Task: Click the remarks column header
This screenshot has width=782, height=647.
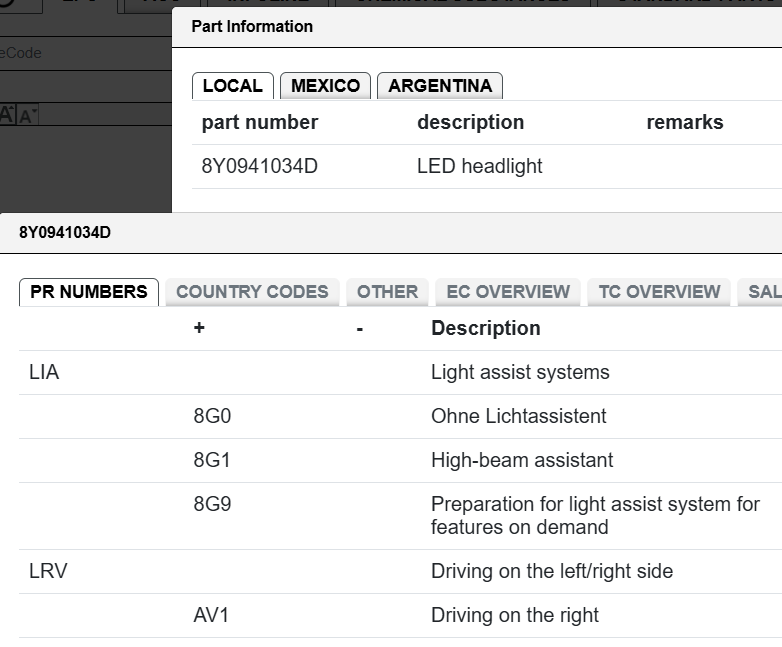Action: click(685, 122)
